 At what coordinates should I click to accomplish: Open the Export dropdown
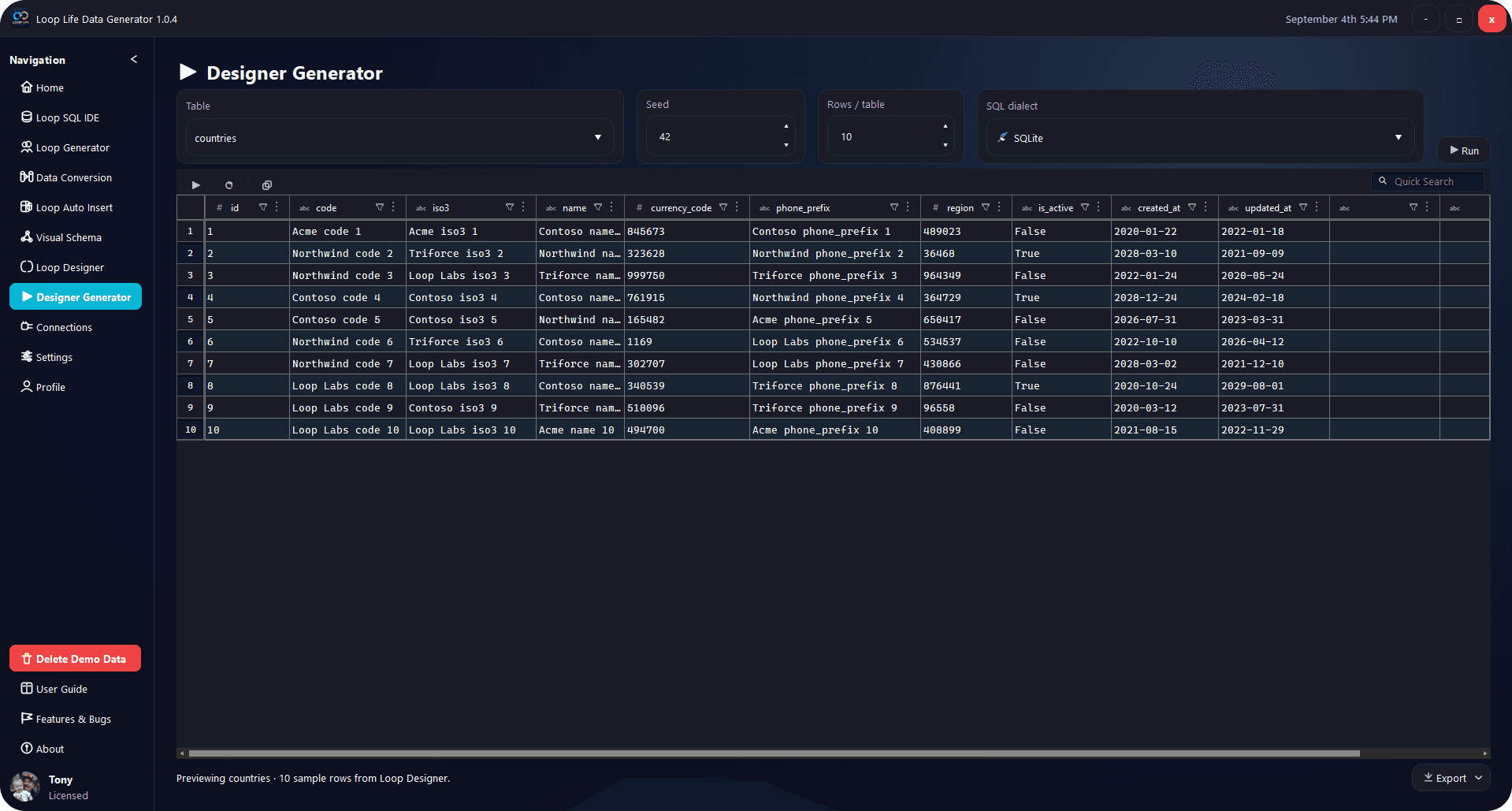[1451, 778]
